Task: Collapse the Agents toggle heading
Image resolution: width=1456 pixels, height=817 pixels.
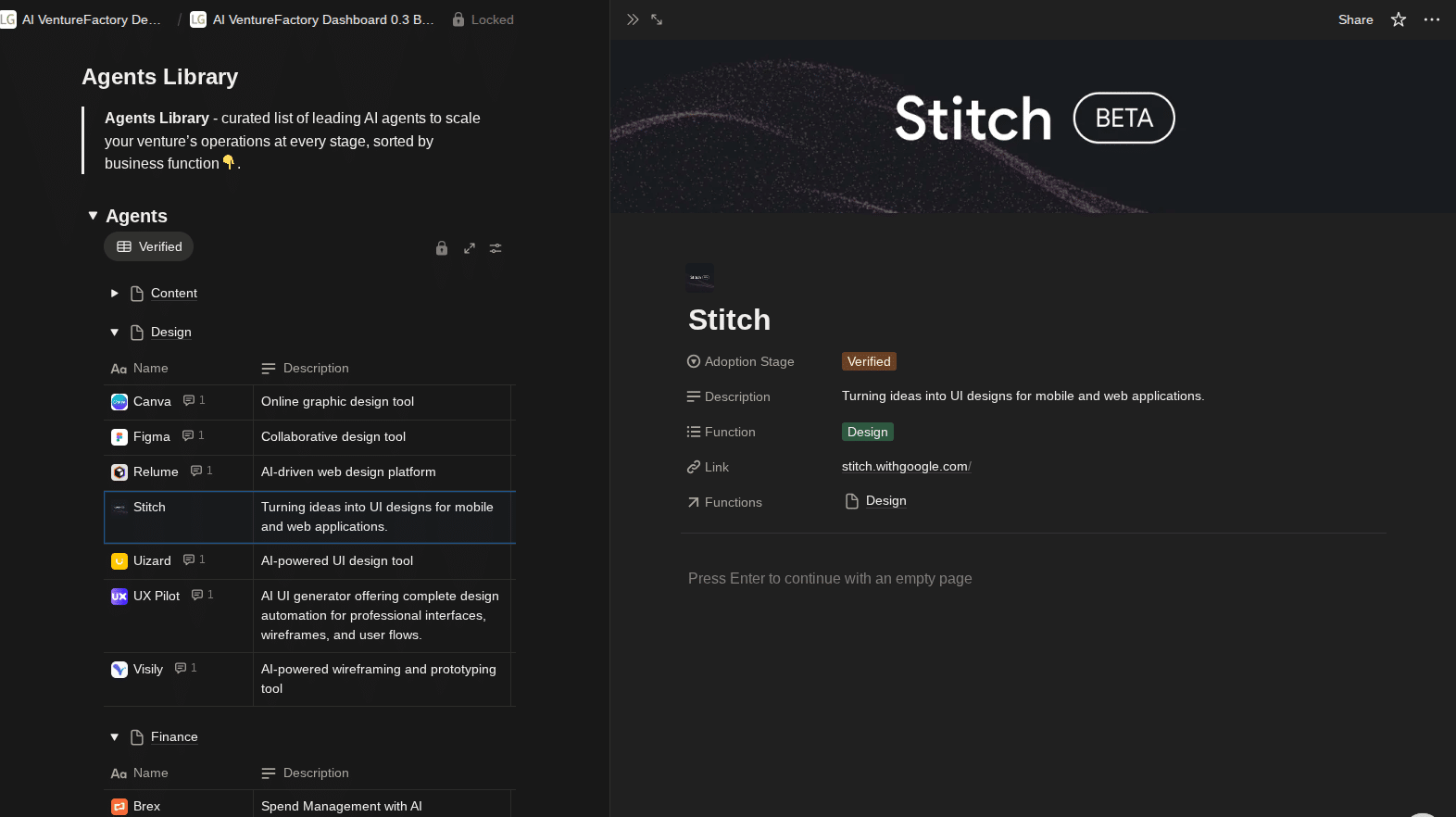Action: tap(93, 216)
